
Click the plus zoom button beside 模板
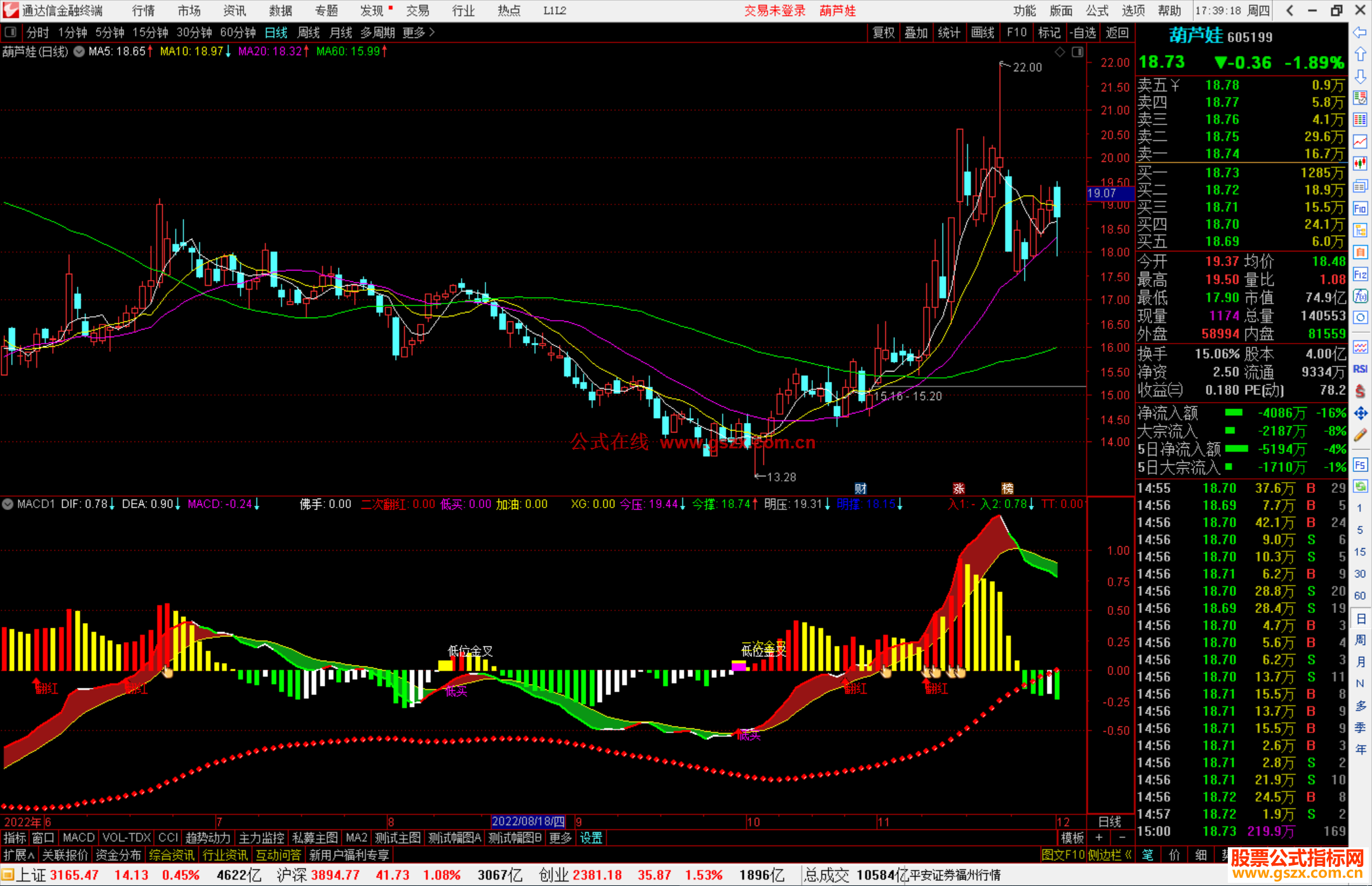coord(1099,838)
